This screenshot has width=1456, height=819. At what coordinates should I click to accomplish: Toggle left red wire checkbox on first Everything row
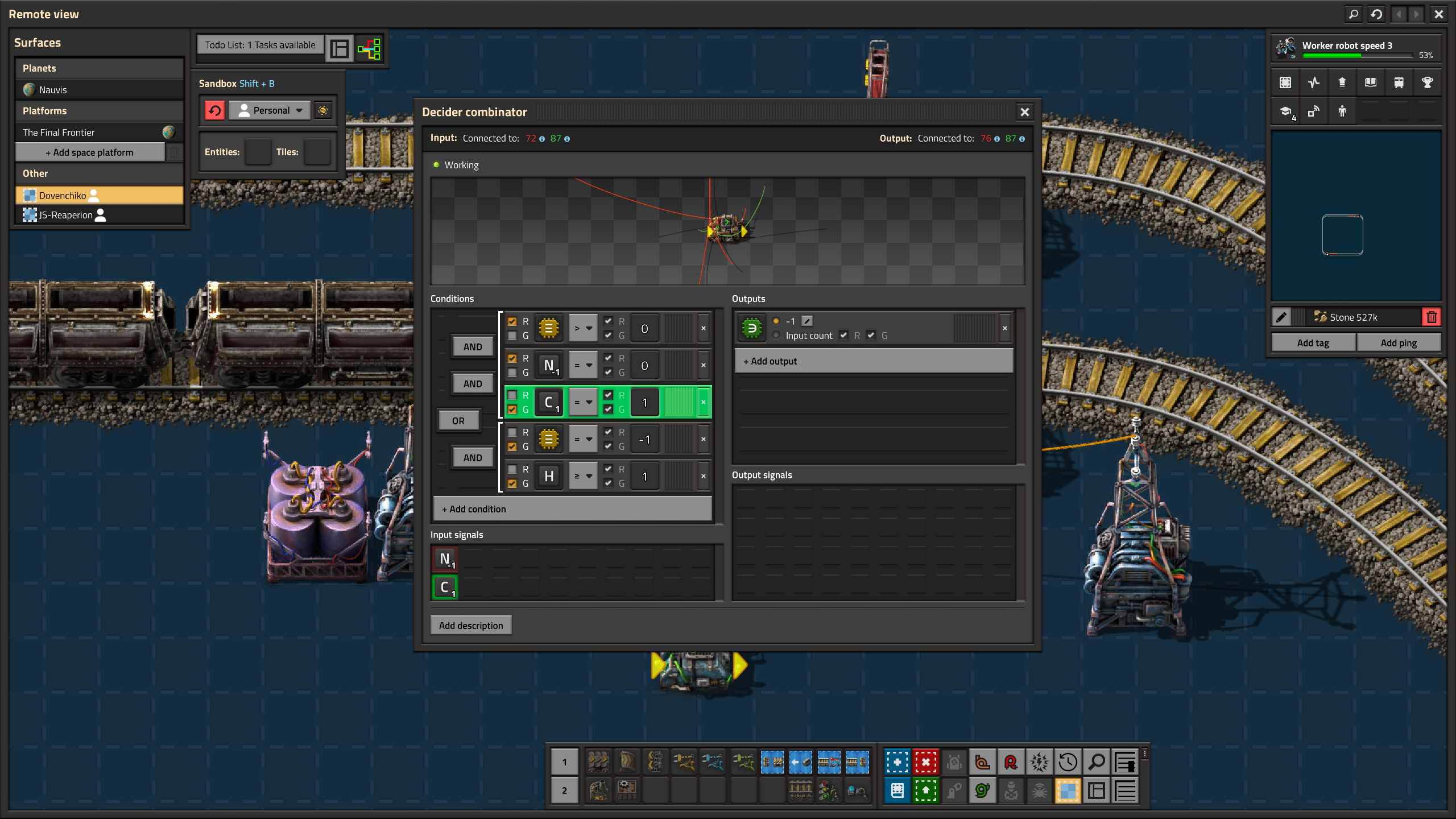click(x=512, y=321)
